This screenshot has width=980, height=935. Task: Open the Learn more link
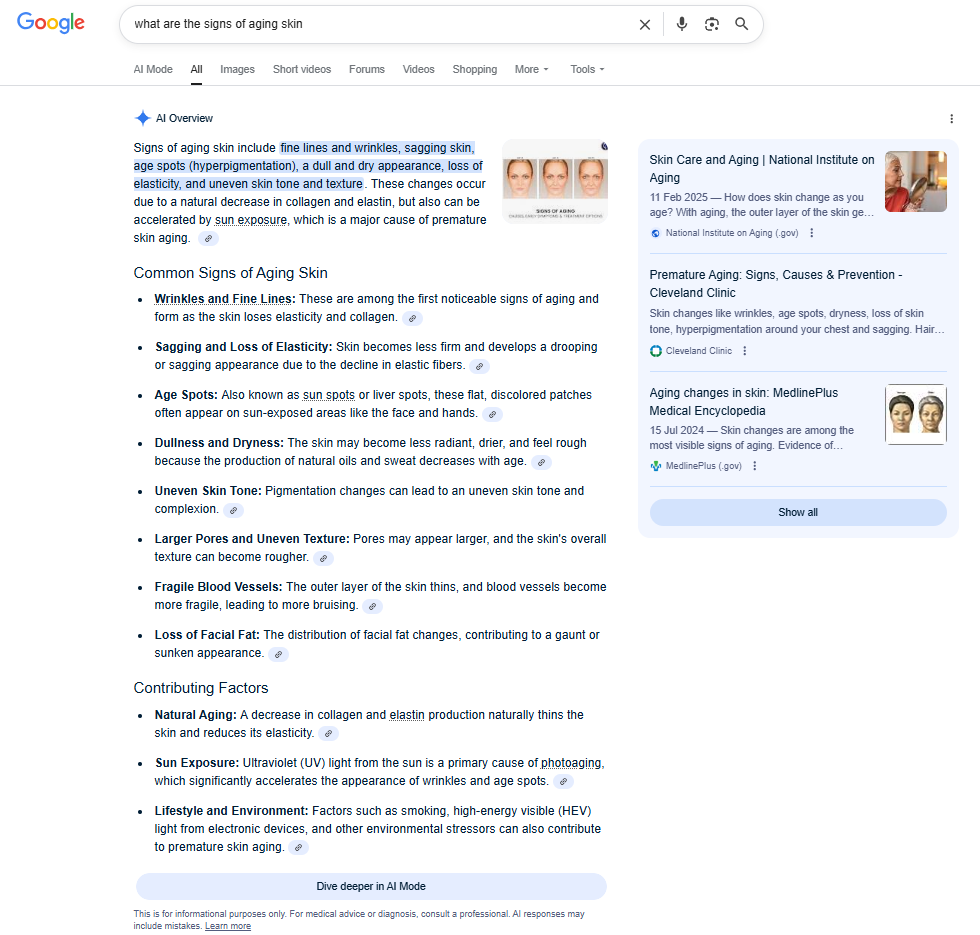tap(228, 926)
